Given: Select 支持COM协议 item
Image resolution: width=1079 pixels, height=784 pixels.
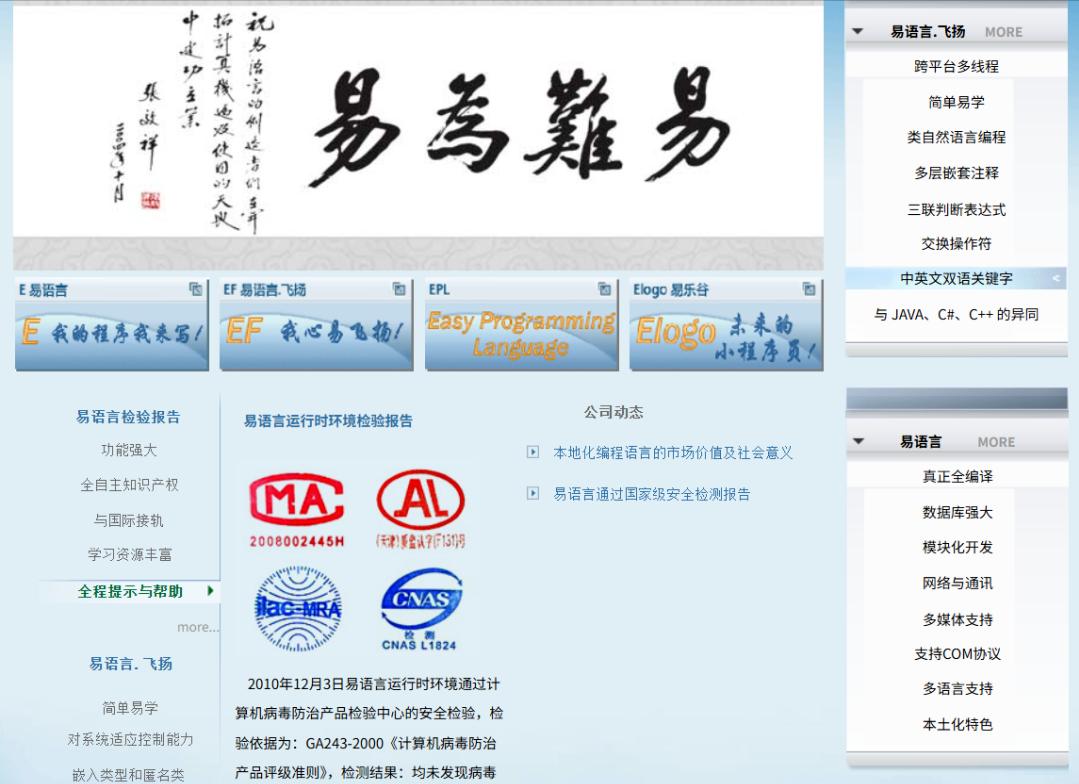Looking at the screenshot, I should tap(957, 654).
